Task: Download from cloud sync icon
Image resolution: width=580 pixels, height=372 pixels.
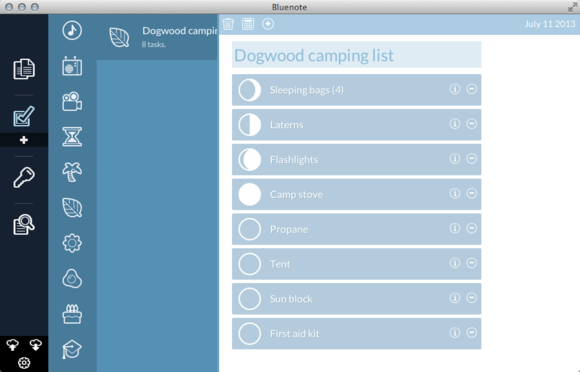Action: coord(36,345)
